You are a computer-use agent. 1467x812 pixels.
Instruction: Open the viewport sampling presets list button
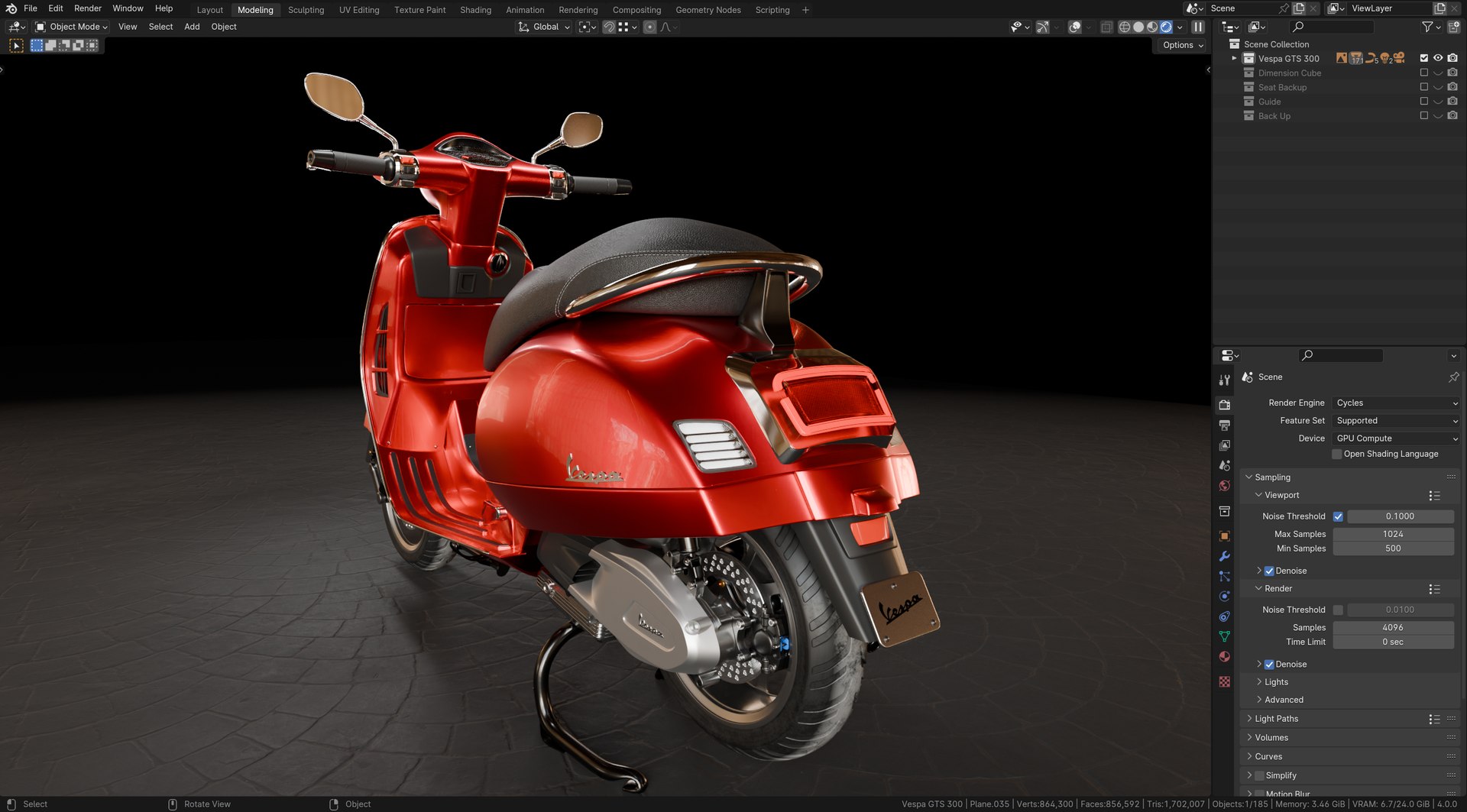[1434, 496]
